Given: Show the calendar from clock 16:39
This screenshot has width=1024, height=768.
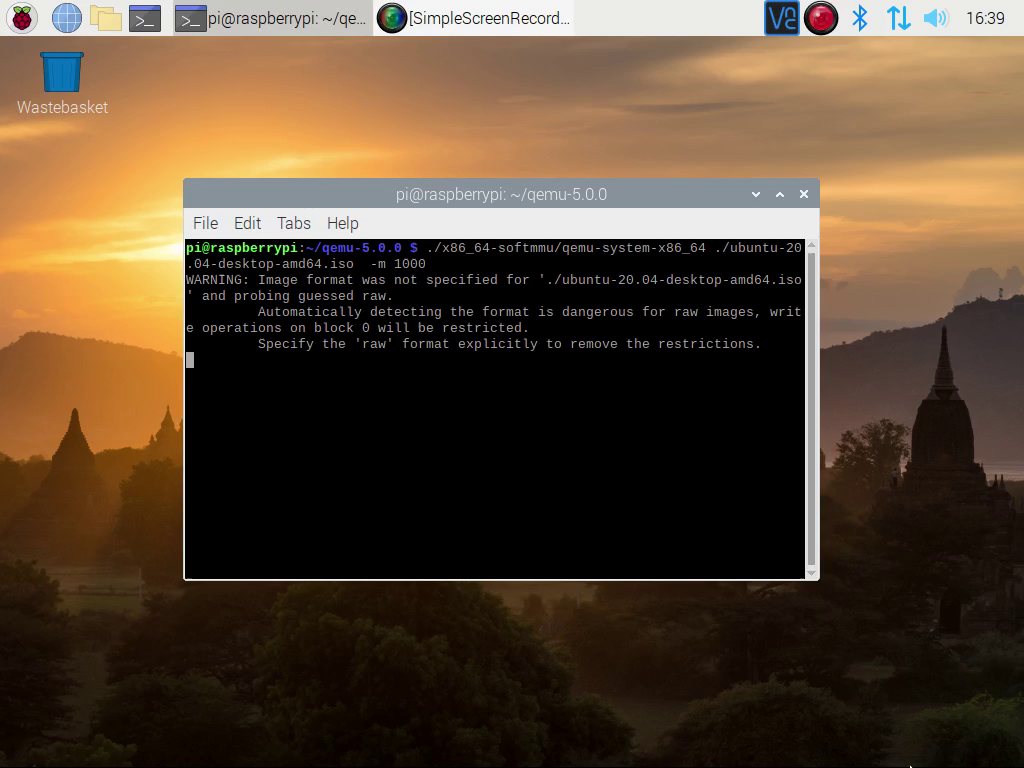Looking at the screenshot, I should [x=985, y=18].
